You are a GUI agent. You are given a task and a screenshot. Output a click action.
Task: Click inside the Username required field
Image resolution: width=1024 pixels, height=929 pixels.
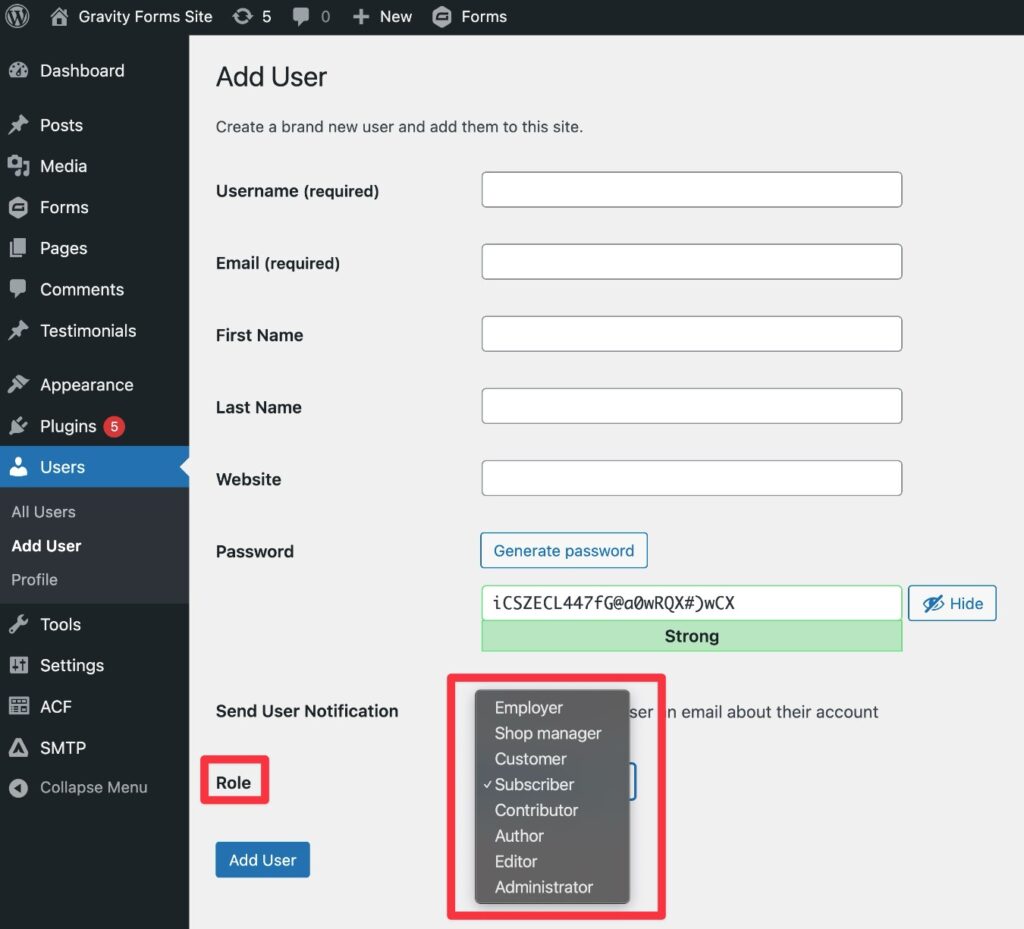(691, 189)
